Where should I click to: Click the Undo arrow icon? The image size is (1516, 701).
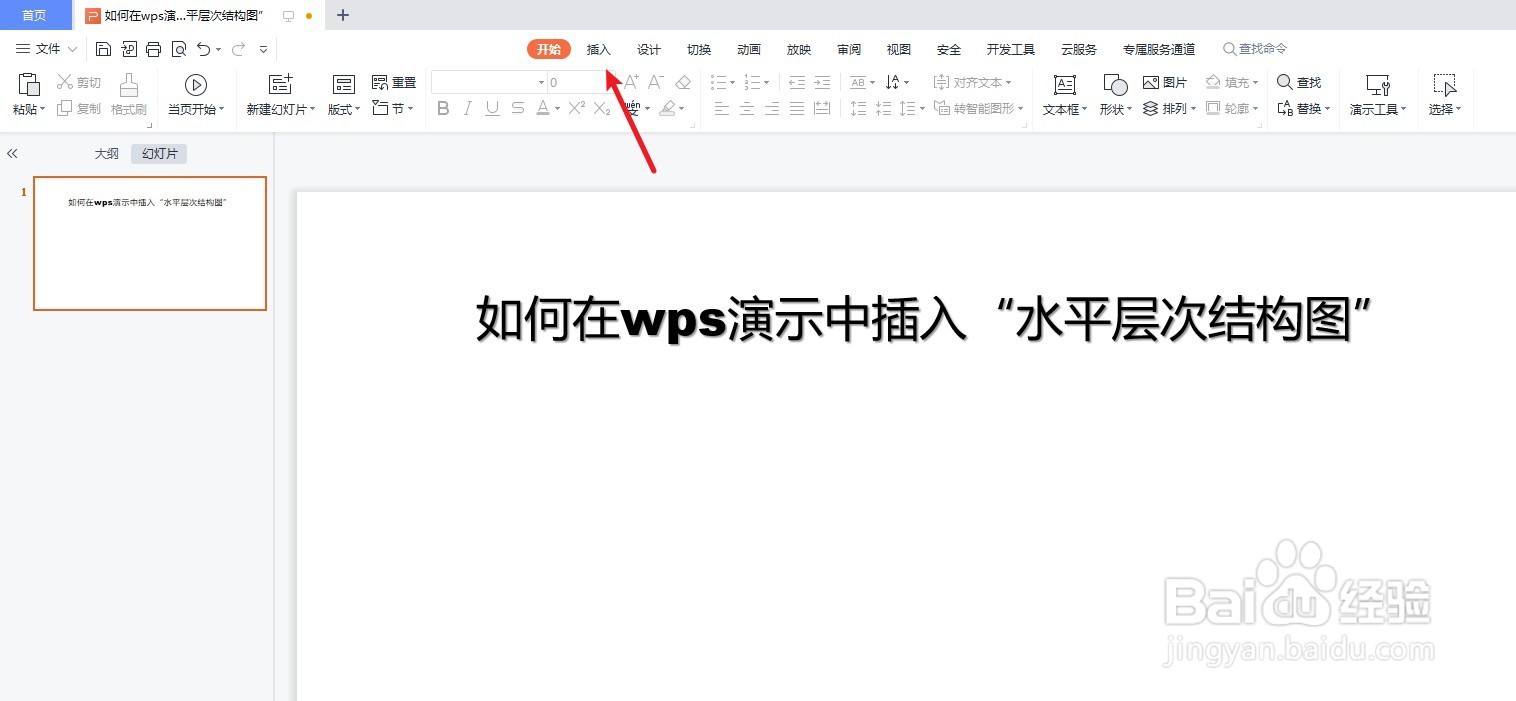click(204, 49)
